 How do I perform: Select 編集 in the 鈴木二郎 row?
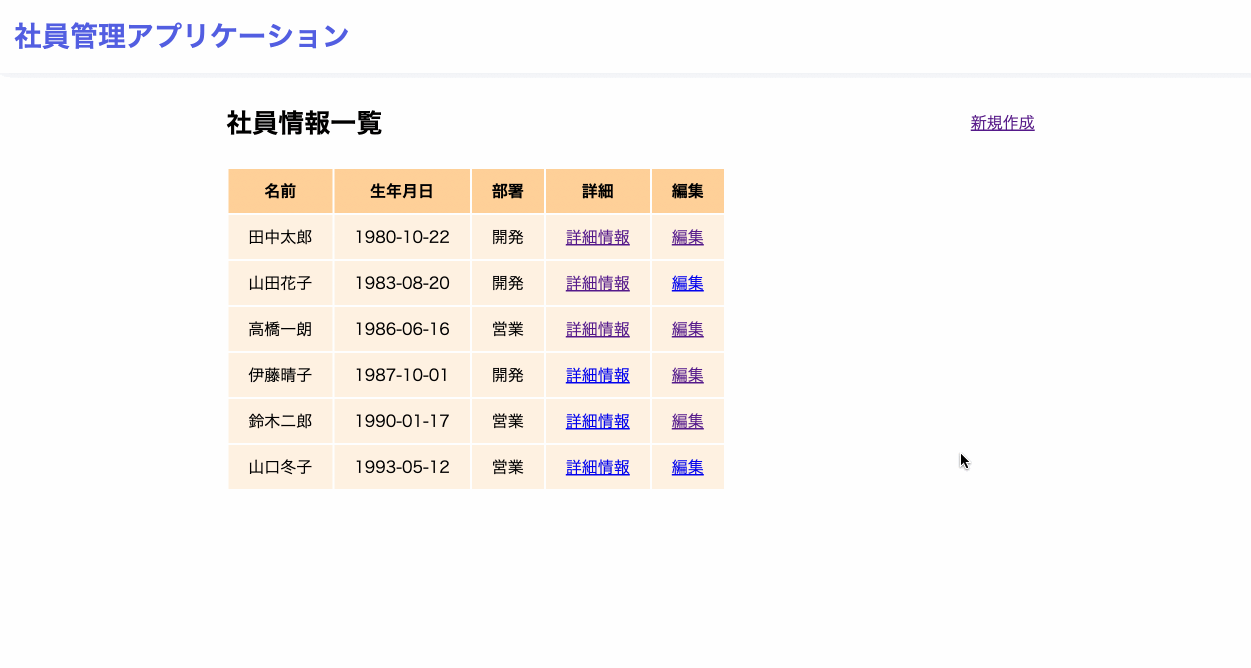(687, 421)
